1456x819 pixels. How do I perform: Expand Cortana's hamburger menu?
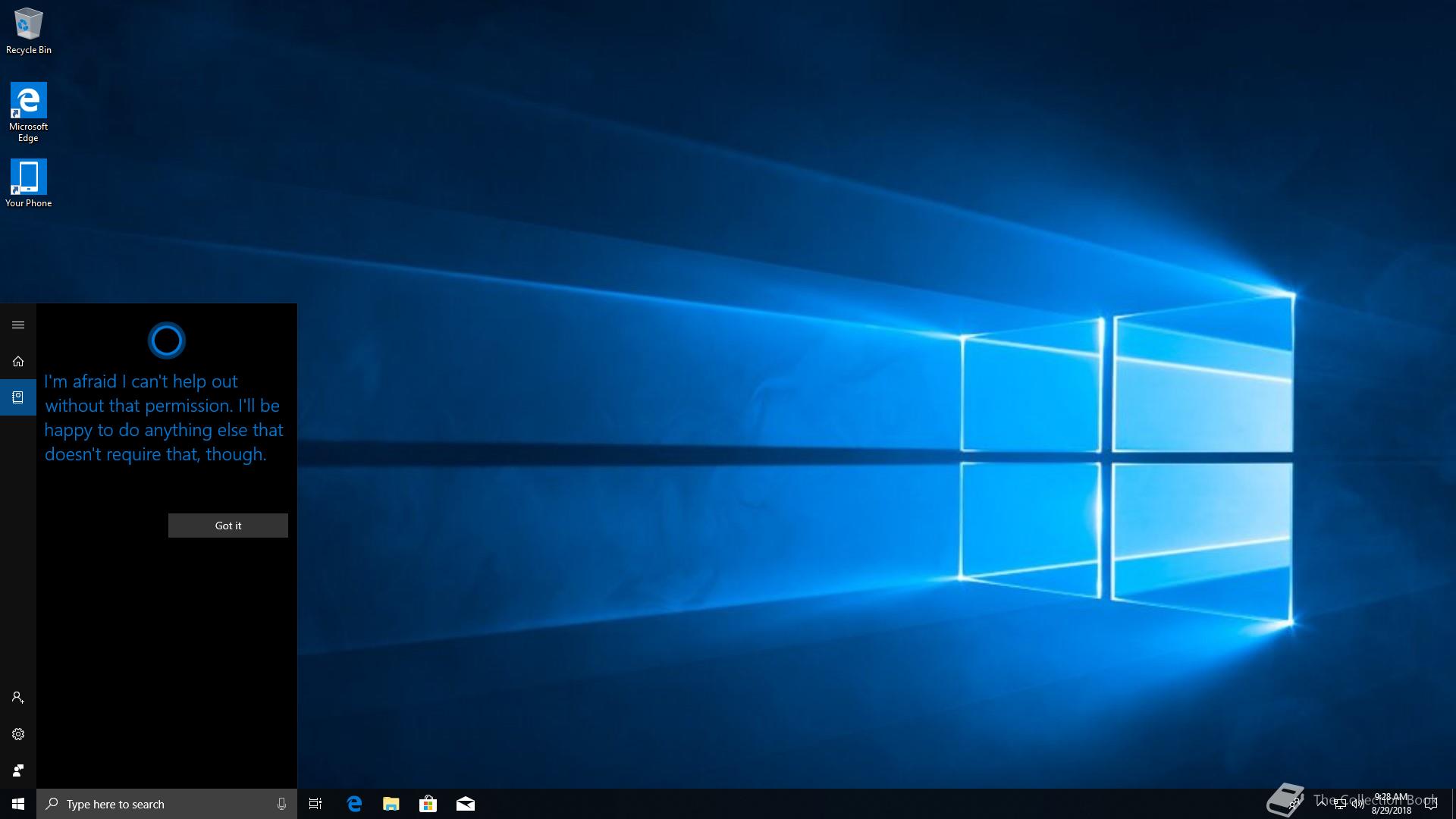pyautogui.click(x=18, y=325)
